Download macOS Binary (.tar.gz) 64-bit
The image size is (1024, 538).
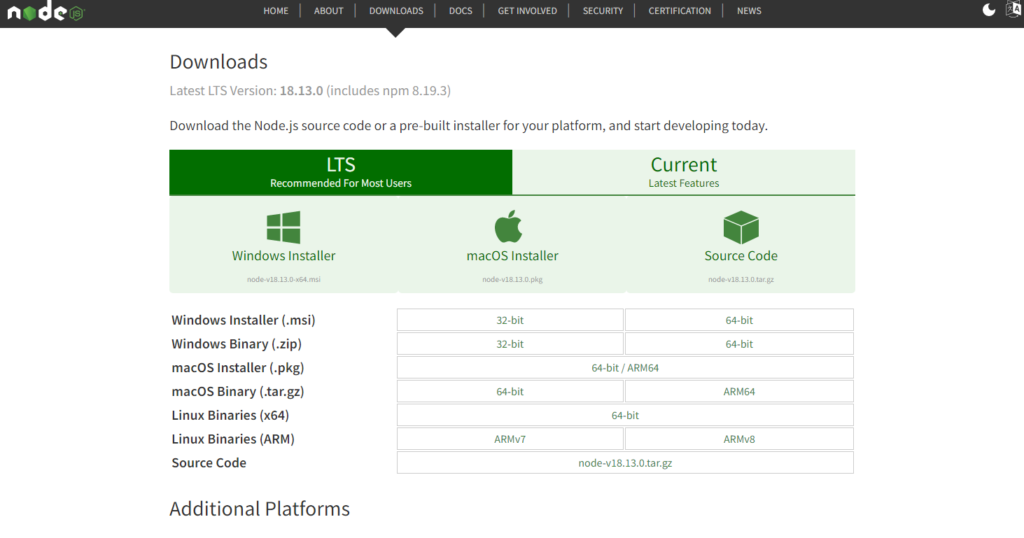[x=510, y=392]
